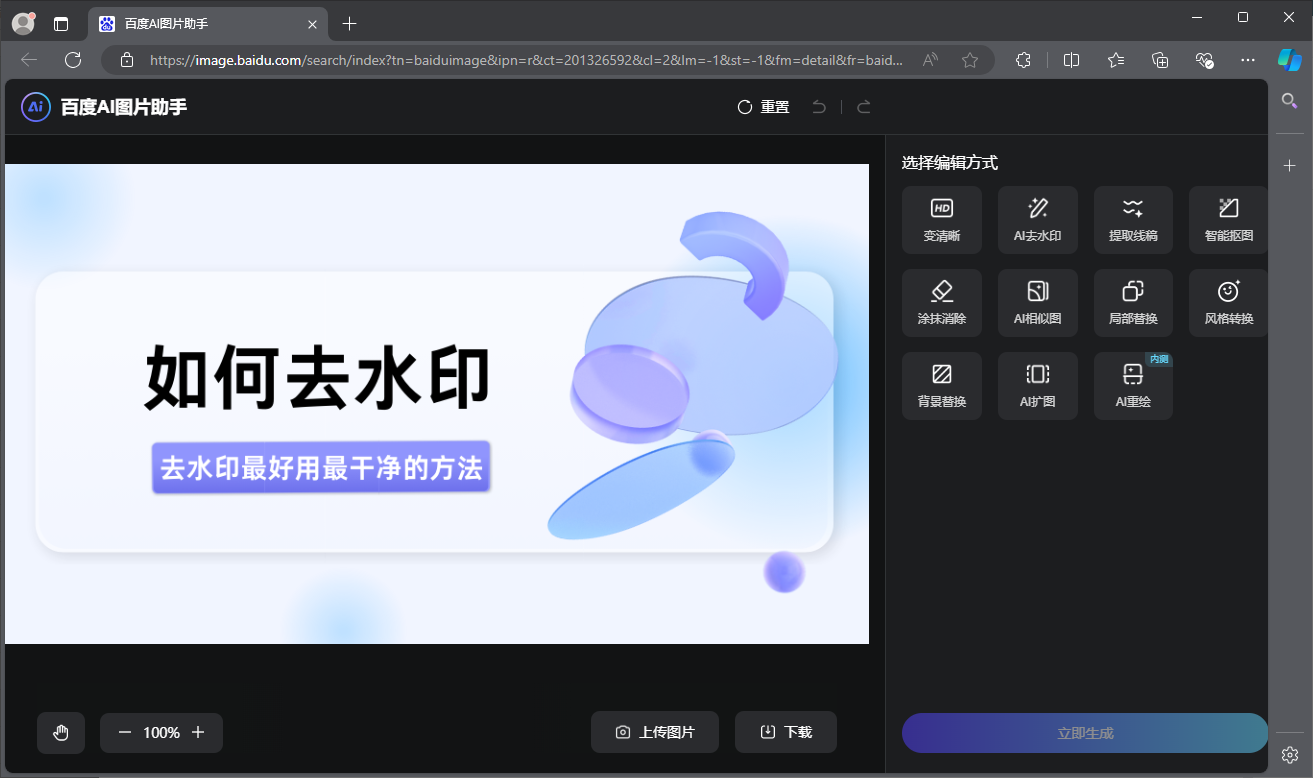This screenshot has width=1313, height=778.
Task: Open the 风格转换 style transfer tool
Action: (x=1227, y=302)
